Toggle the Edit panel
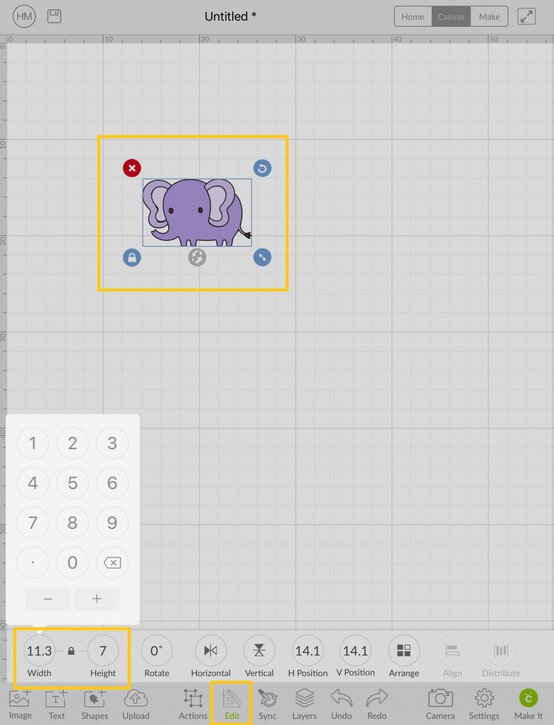554x725 pixels. coord(232,704)
